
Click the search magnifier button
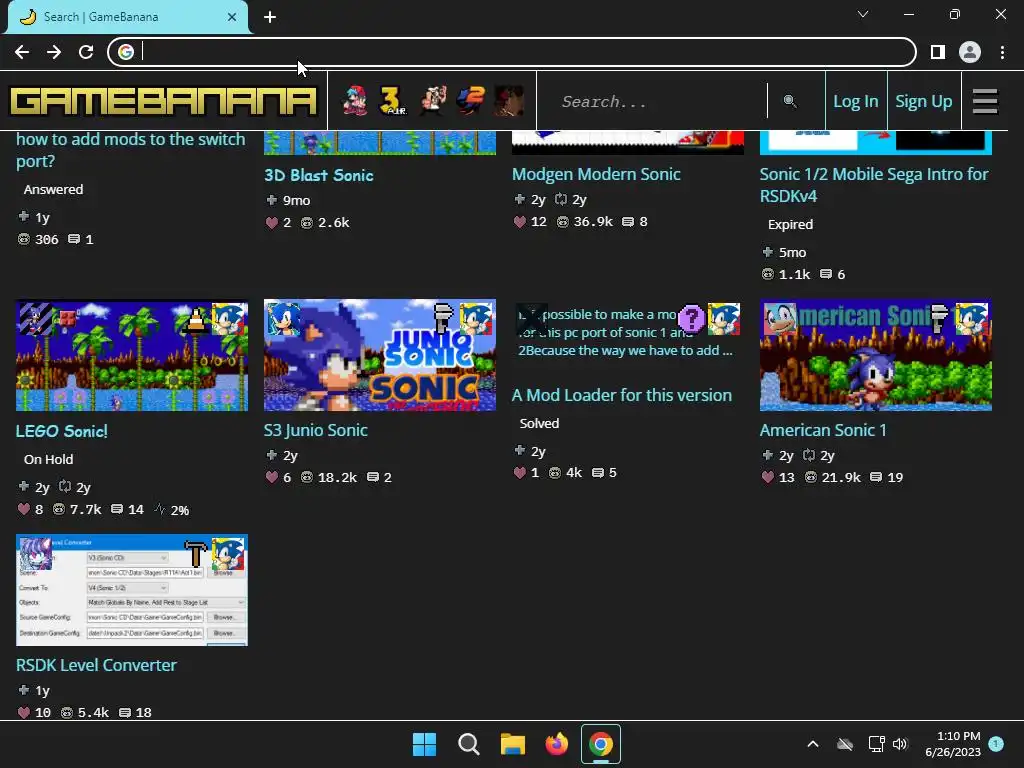click(790, 101)
